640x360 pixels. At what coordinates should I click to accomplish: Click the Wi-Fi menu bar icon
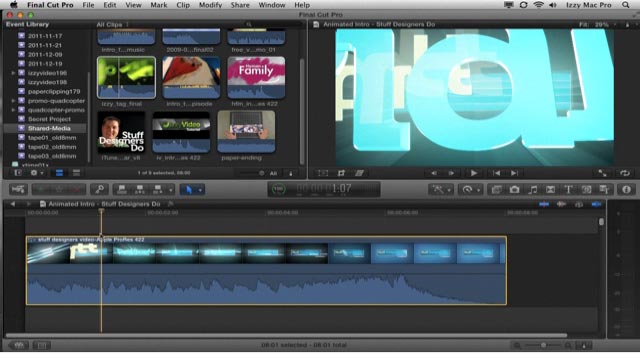point(539,5)
